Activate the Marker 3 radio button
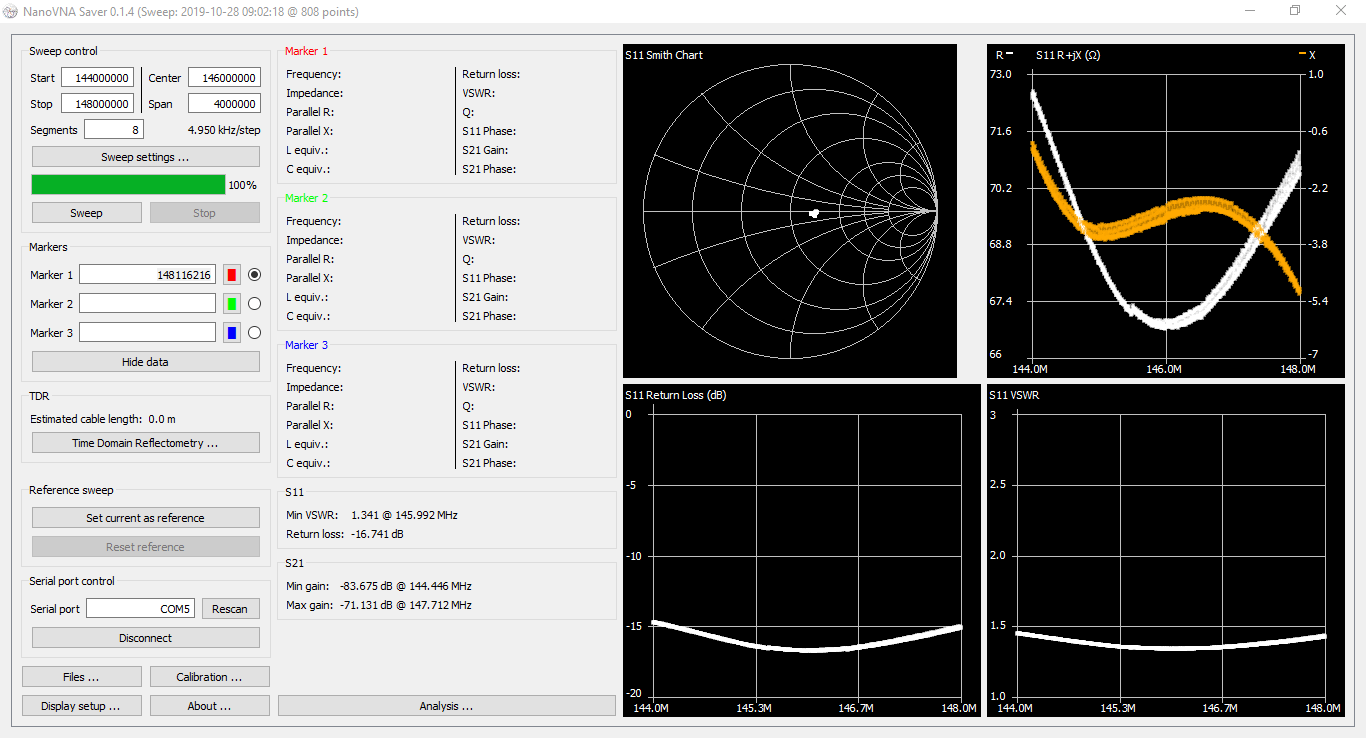 256,332
